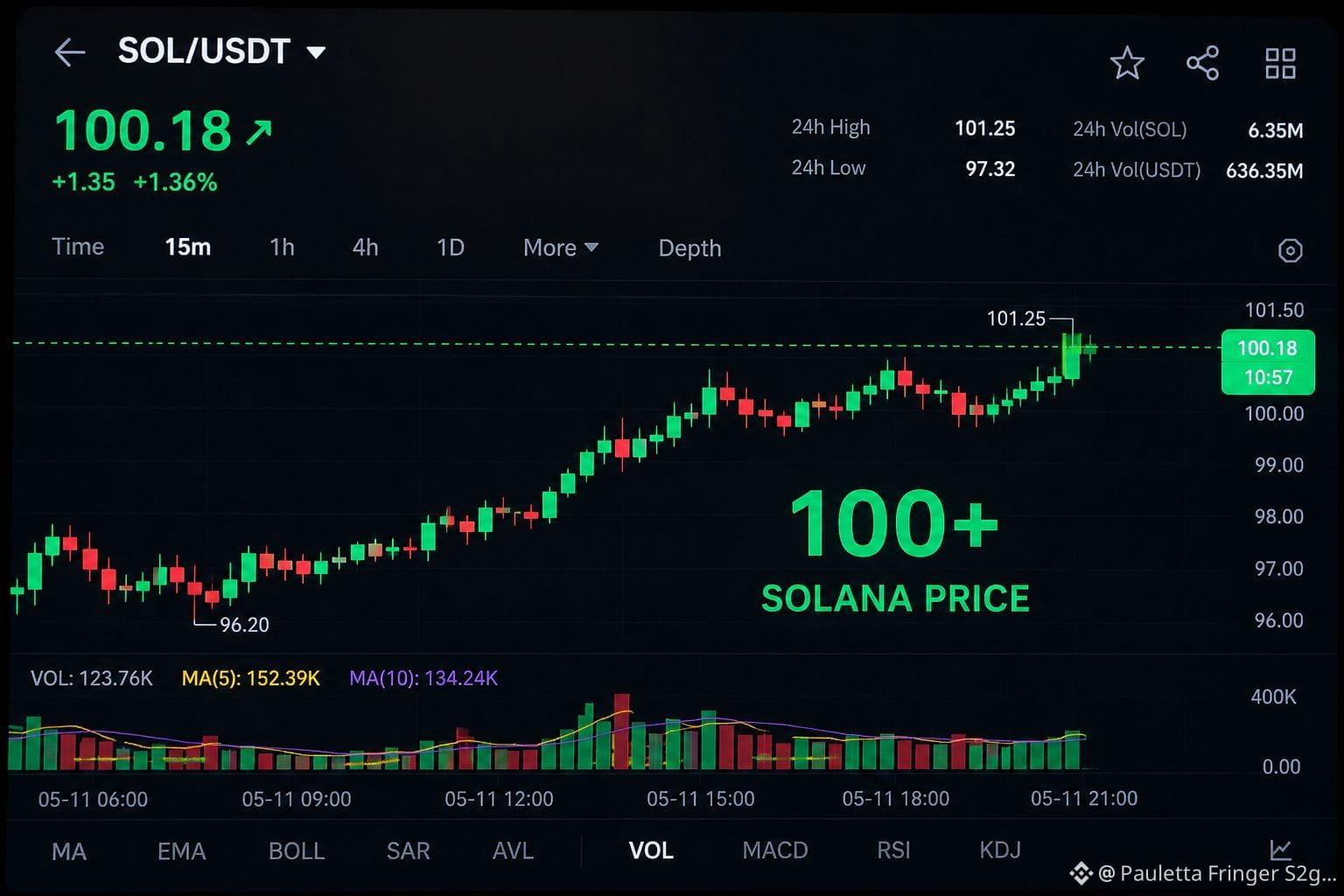Switch to the 1D interval
This screenshot has width=1344, height=896.
click(x=451, y=248)
